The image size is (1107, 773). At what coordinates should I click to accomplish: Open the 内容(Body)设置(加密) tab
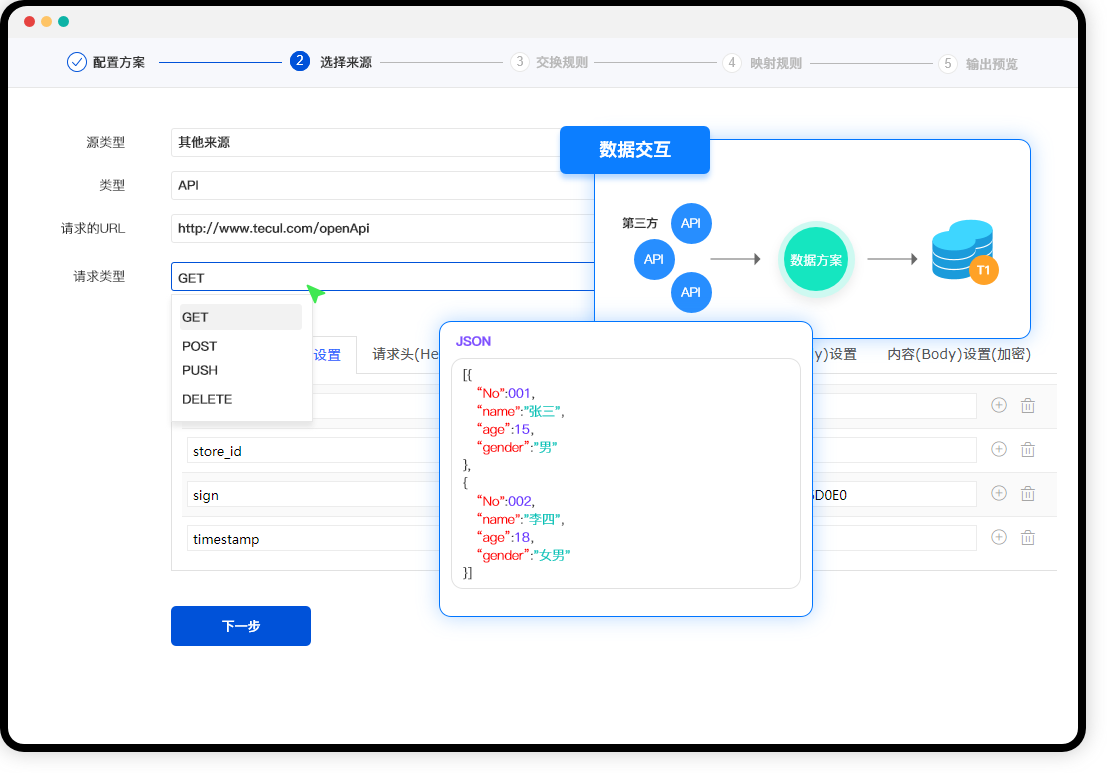click(959, 354)
